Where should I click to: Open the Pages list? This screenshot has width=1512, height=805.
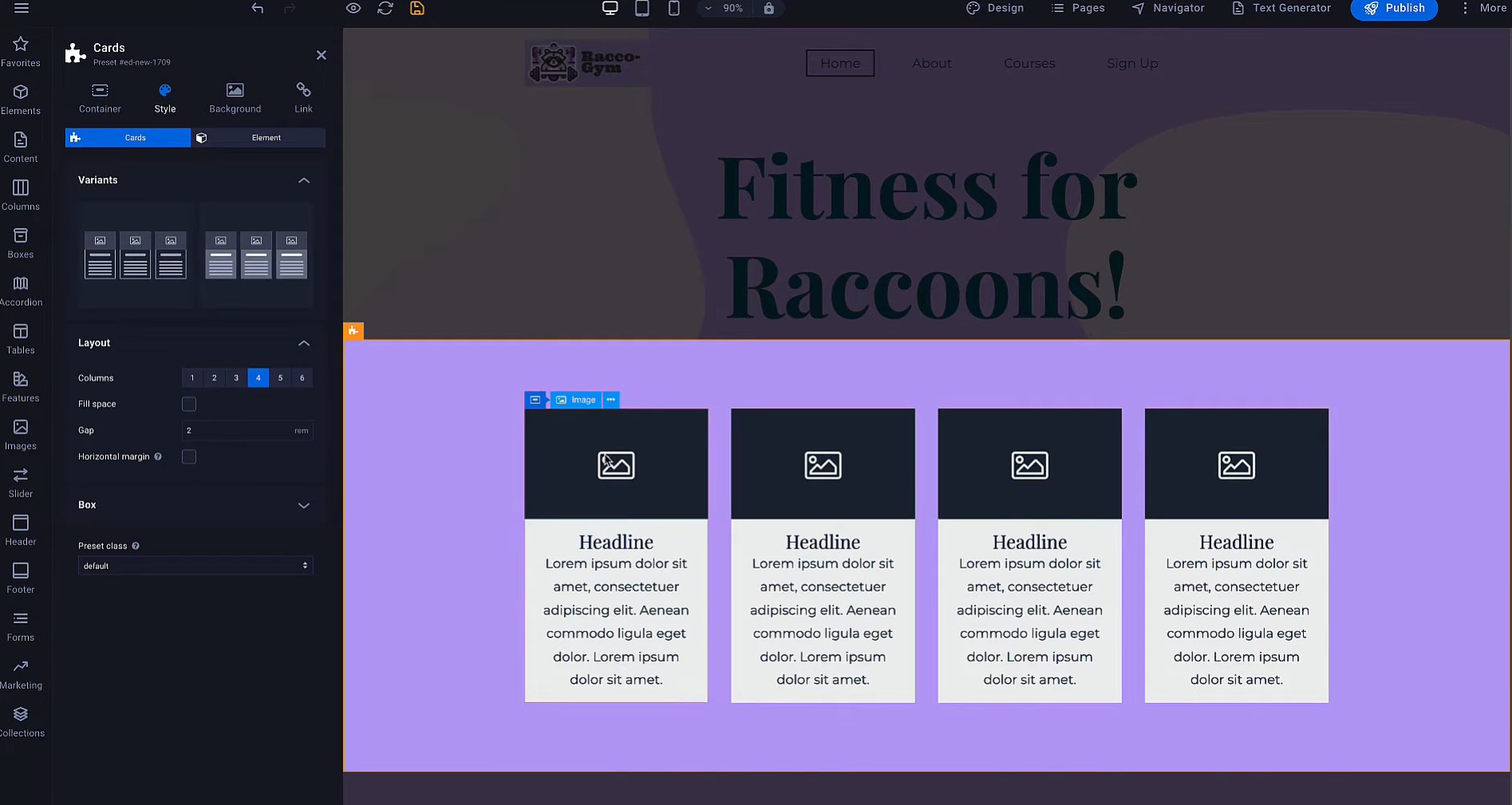(1078, 8)
